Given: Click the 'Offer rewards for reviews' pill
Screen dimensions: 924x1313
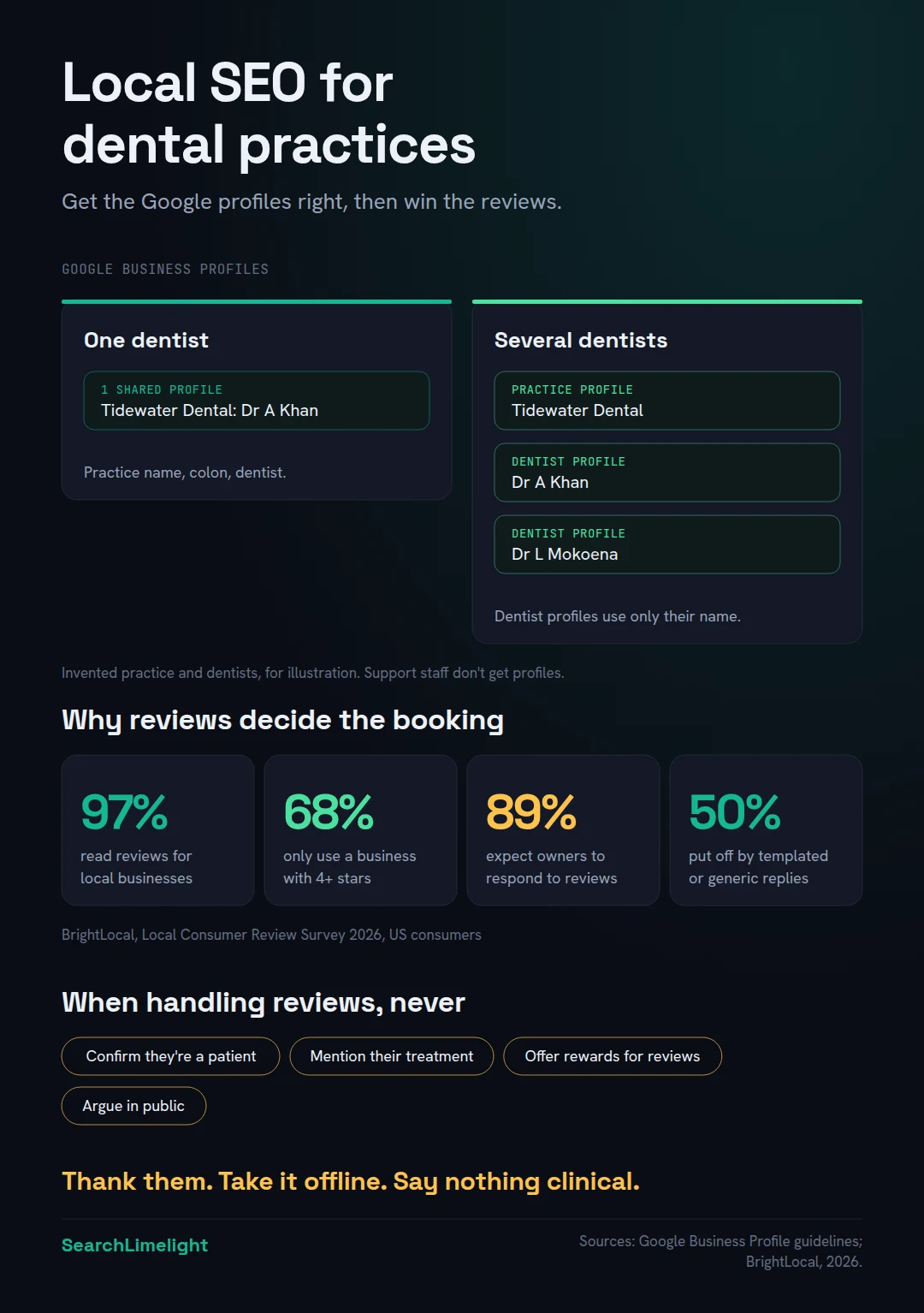Looking at the screenshot, I should 613,1056.
